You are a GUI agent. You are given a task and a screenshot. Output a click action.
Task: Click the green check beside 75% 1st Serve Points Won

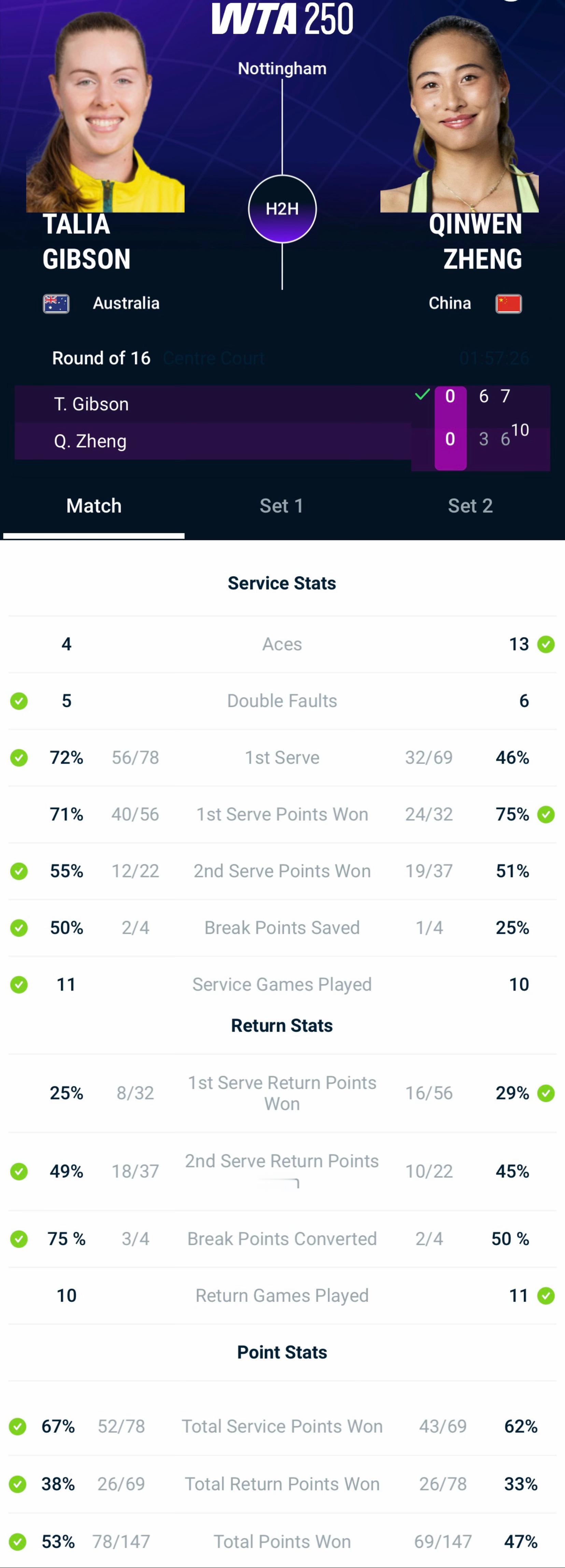(x=546, y=814)
